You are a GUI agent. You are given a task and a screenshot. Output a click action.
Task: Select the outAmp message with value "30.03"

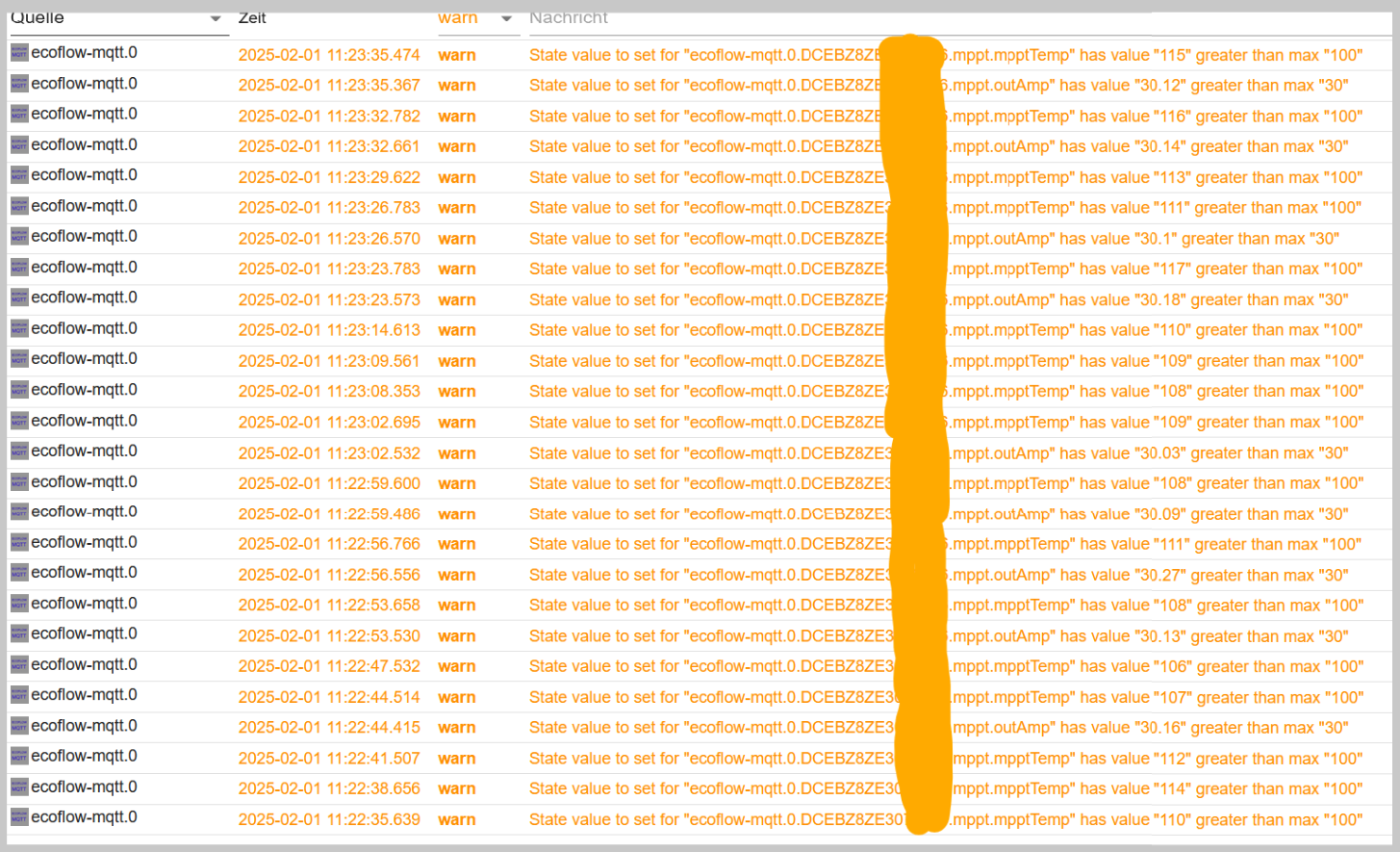click(938, 453)
